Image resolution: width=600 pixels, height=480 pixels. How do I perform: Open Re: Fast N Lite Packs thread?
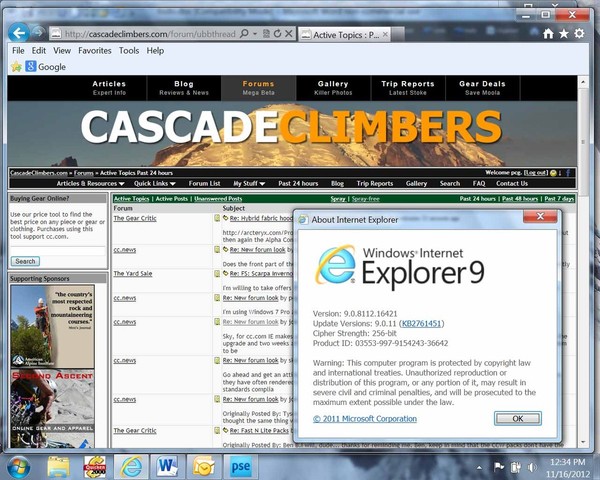click(259, 431)
